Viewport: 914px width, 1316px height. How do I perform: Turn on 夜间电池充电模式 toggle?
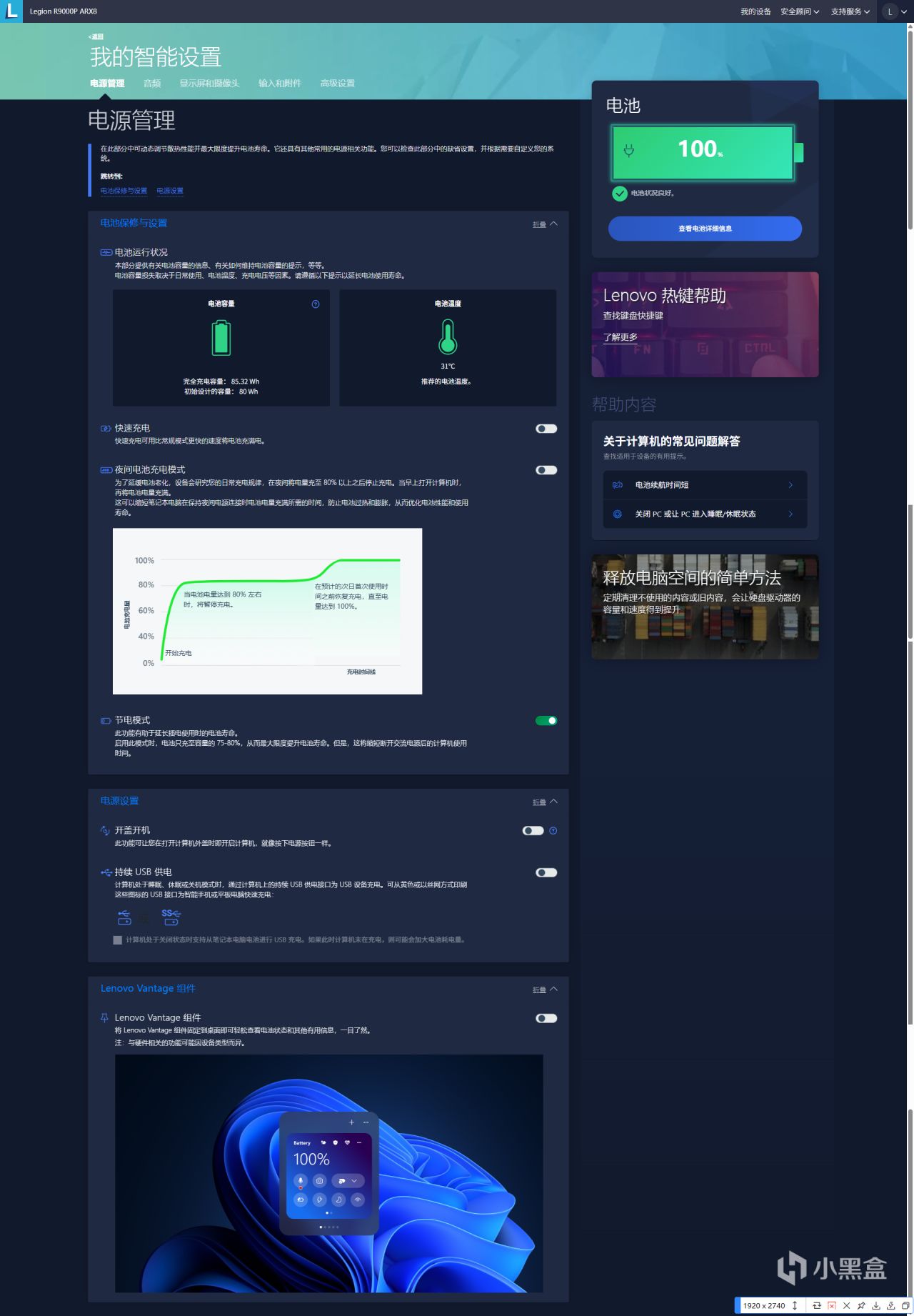tap(546, 470)
